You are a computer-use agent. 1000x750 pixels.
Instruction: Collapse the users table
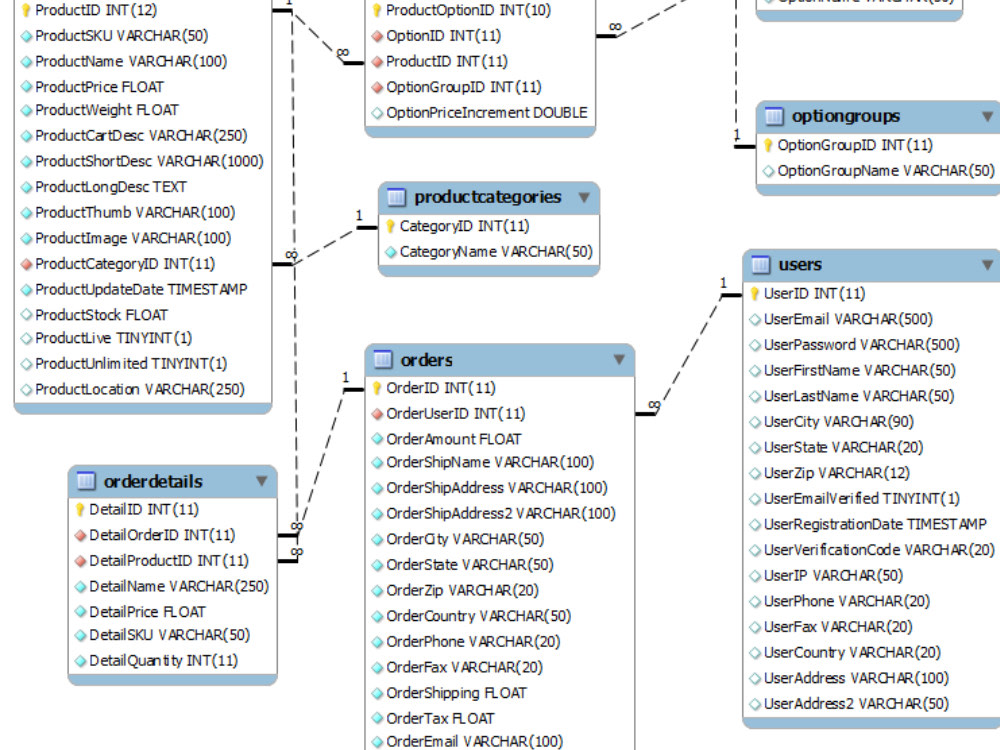(987, 265)
